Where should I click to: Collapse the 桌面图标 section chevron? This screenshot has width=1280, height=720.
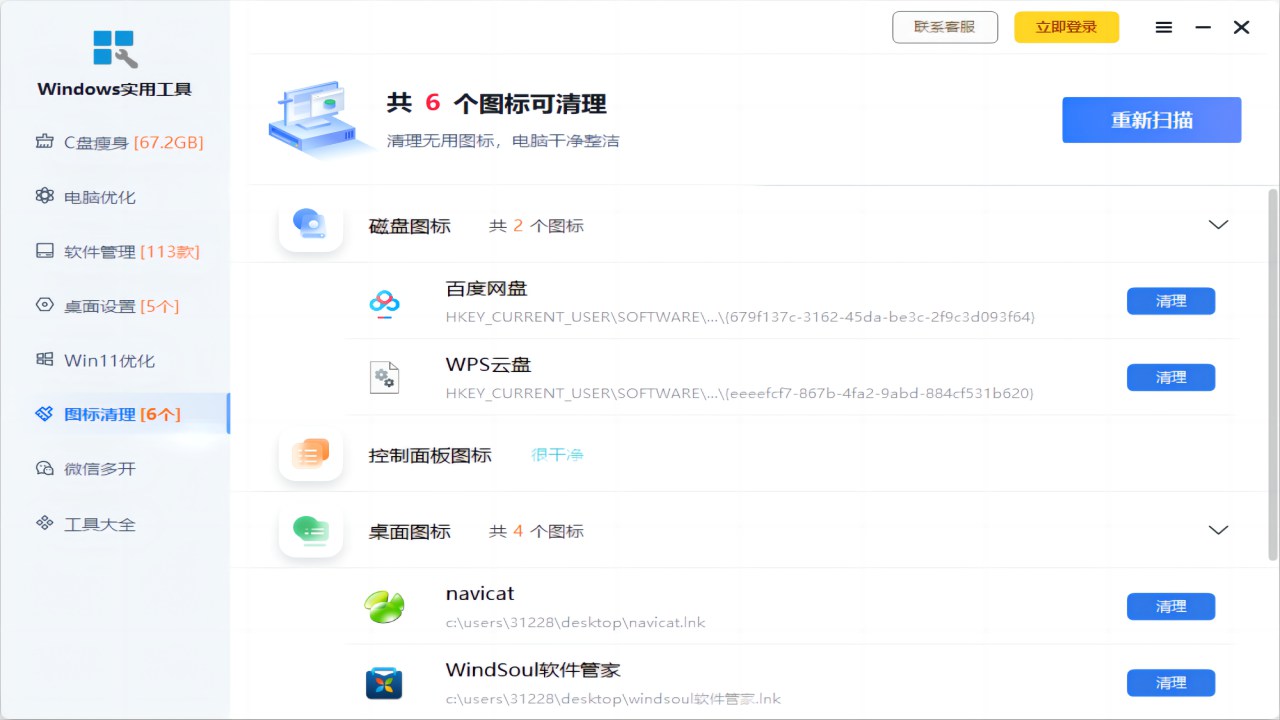1218,530
